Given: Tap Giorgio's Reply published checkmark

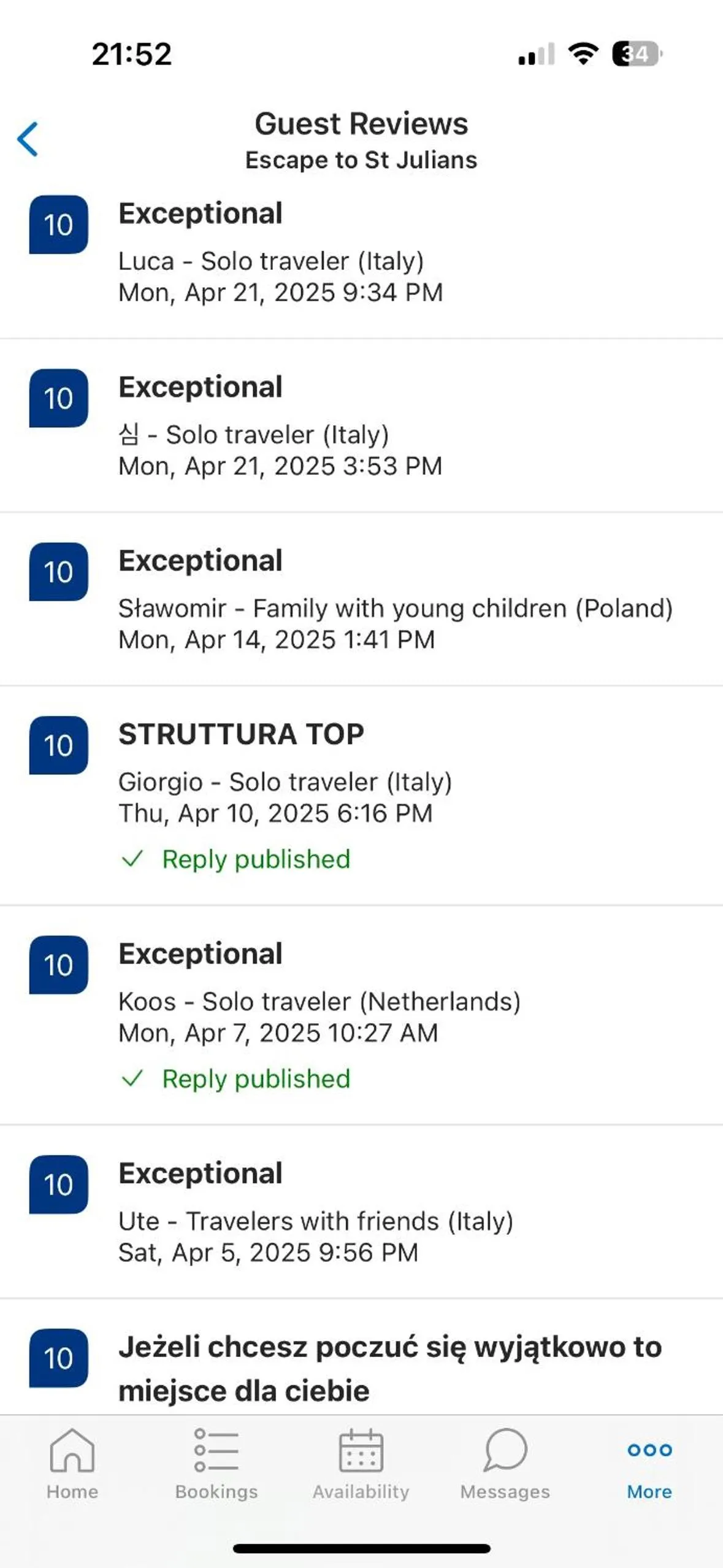Looking at the screenshot, I should pos(132,859).
